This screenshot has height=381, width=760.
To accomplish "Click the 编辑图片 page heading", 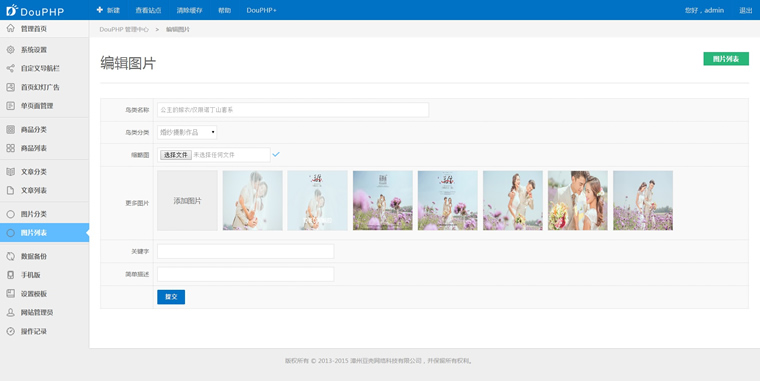I will tap(128, 64).
